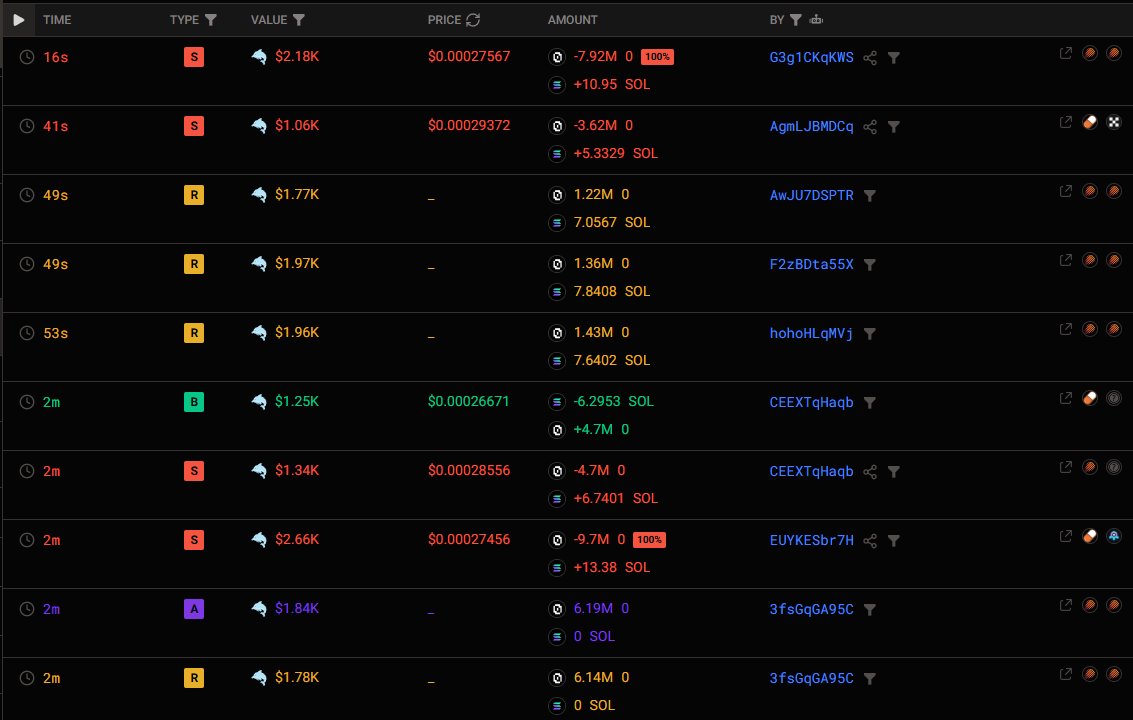Select price $0.00029372
The height and width of the screenshot is (720, 1133).
coord(469,125)
